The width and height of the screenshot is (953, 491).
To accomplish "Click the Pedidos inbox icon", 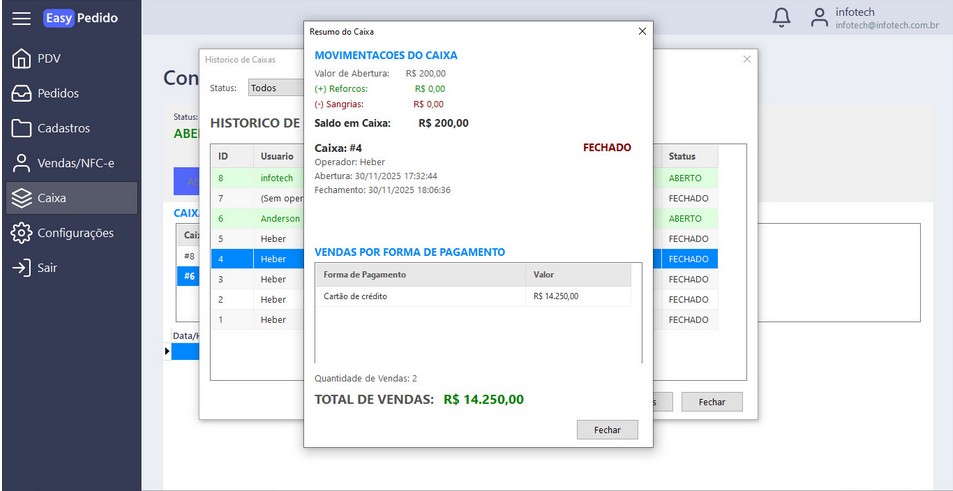I will [21, 94].
